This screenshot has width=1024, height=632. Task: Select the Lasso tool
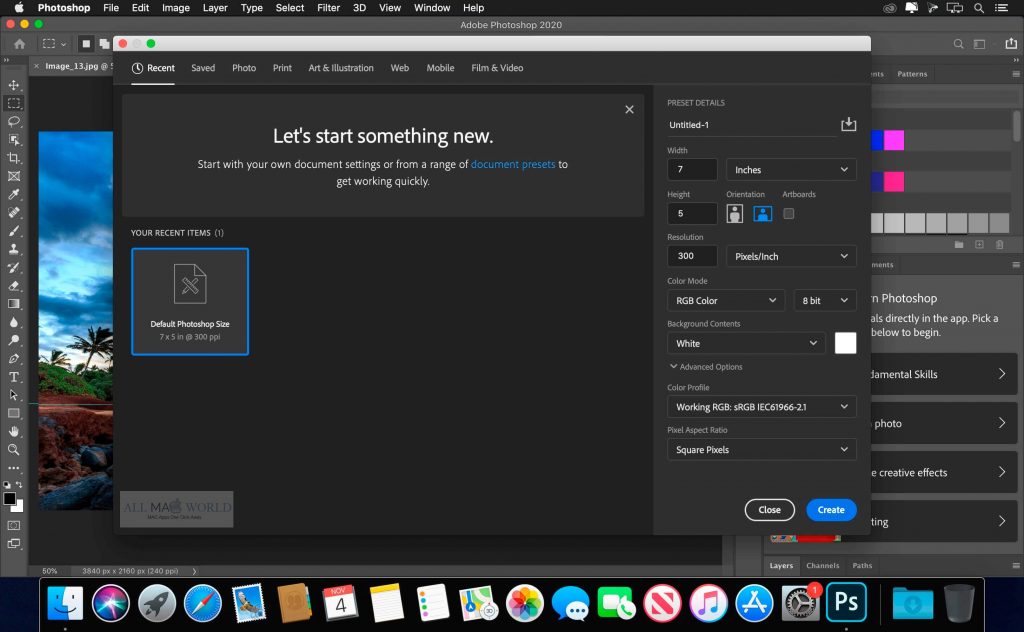14,121
